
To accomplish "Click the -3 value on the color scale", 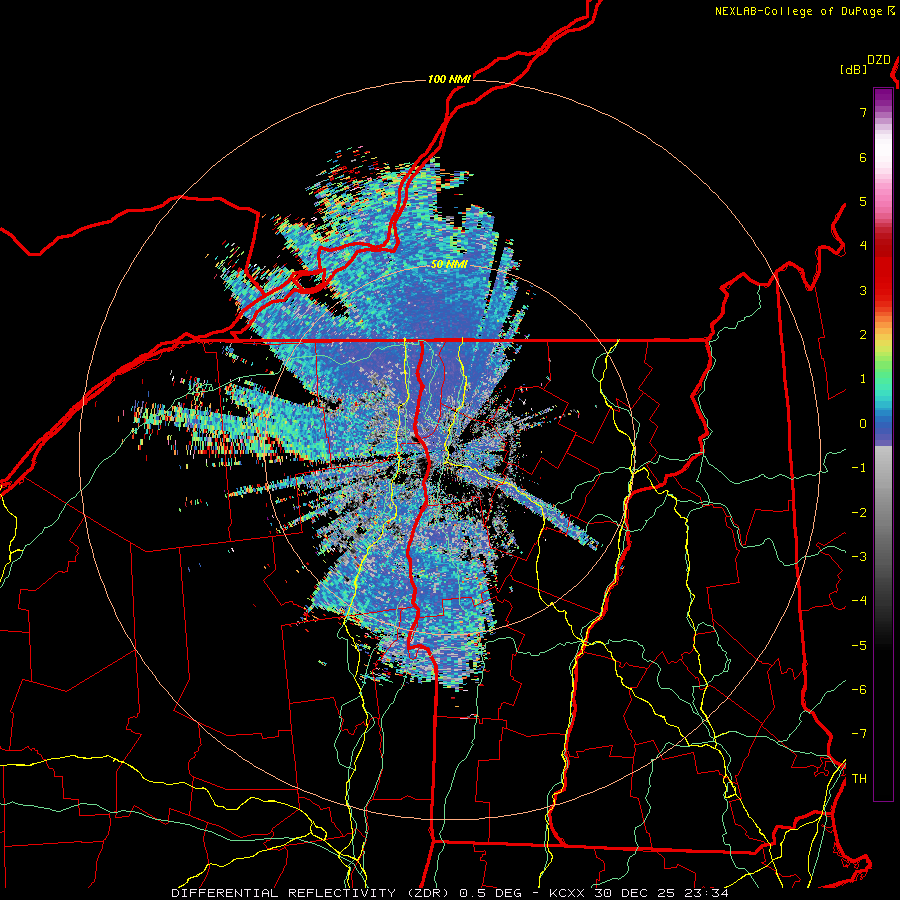I will tap(859, 557).
